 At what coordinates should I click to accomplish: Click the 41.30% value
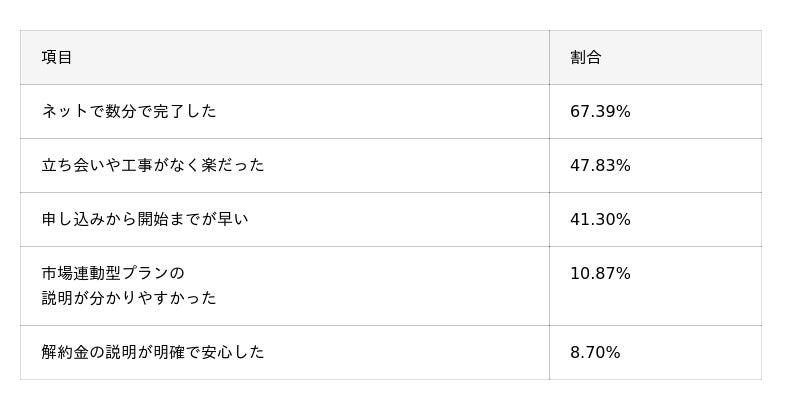tap(600, 219)
